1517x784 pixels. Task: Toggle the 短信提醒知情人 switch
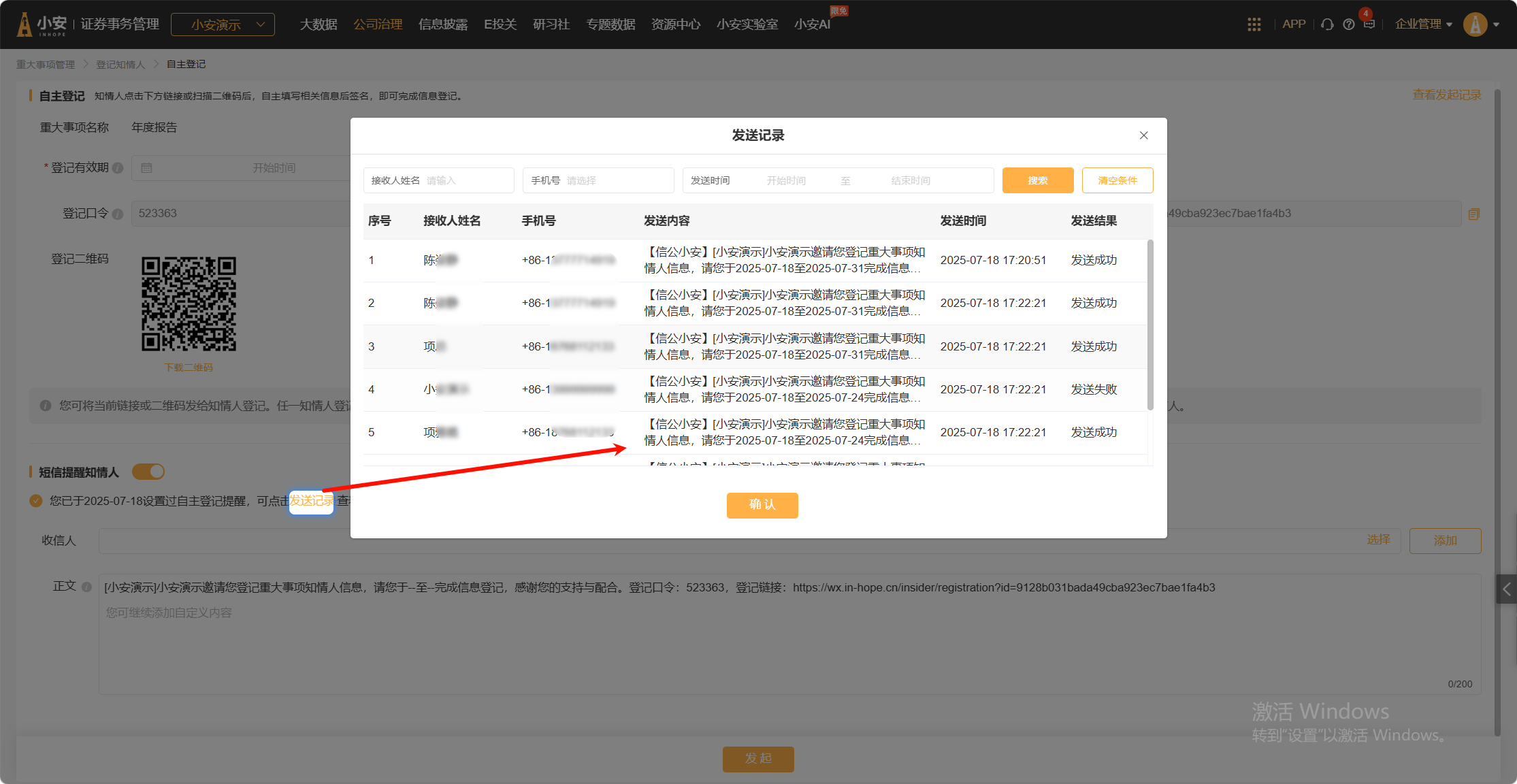pos(148,472)
